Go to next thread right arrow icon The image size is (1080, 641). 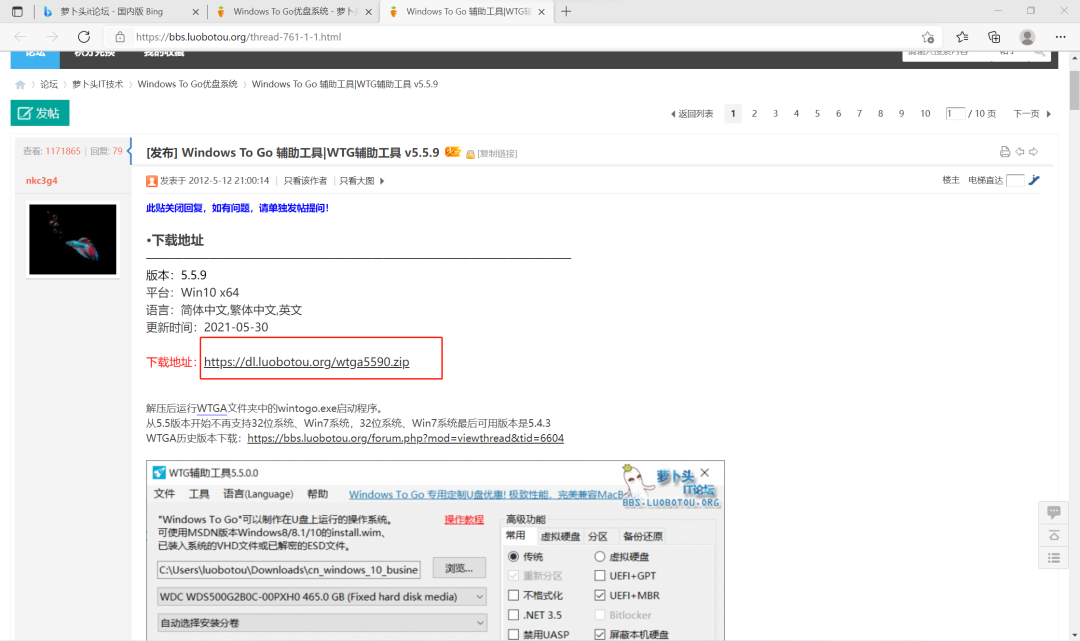point(1033,151)
